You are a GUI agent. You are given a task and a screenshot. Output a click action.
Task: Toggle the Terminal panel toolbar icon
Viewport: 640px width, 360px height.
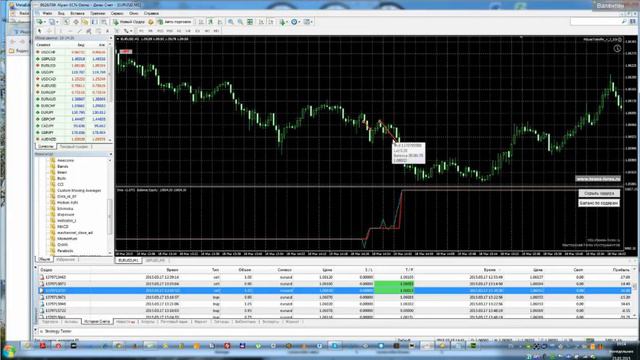(95, 22)
